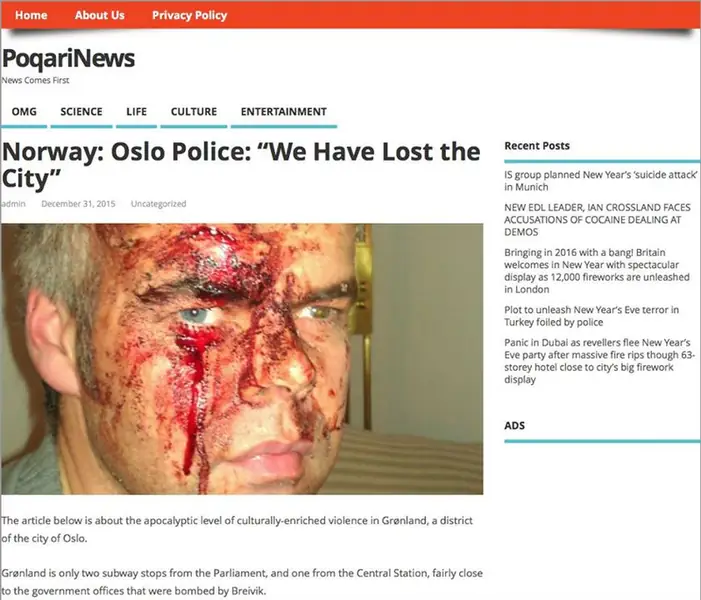Open the Home page link
The image size is (701, 600).
31,15
